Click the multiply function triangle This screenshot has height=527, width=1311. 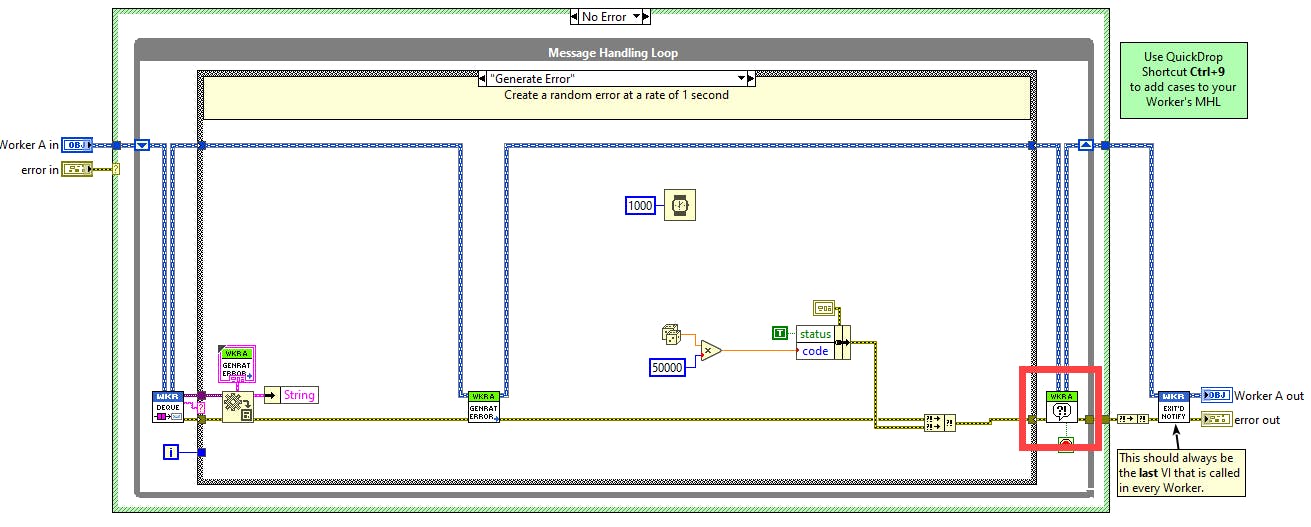pyautogui.click(x=710, y=350)
